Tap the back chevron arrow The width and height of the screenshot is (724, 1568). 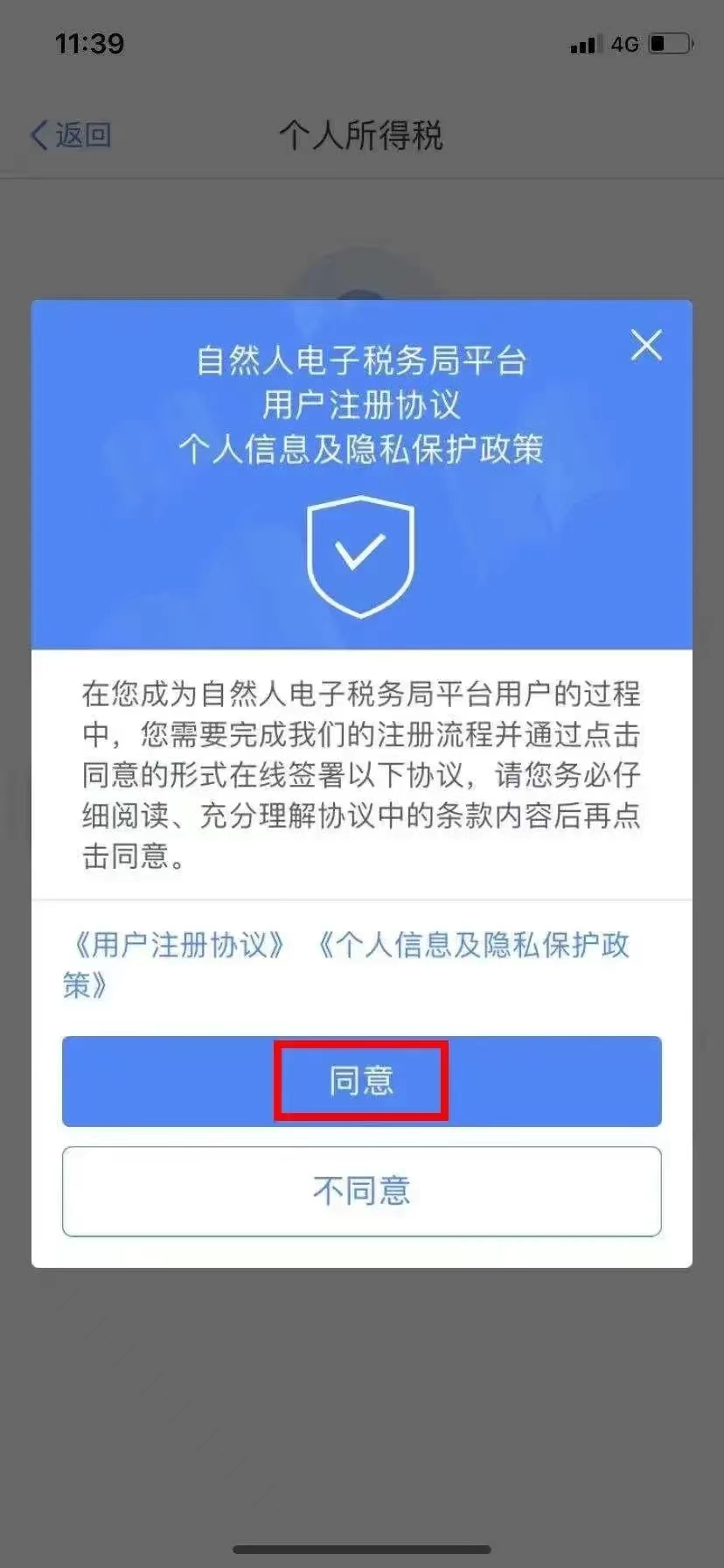(39, 135)
